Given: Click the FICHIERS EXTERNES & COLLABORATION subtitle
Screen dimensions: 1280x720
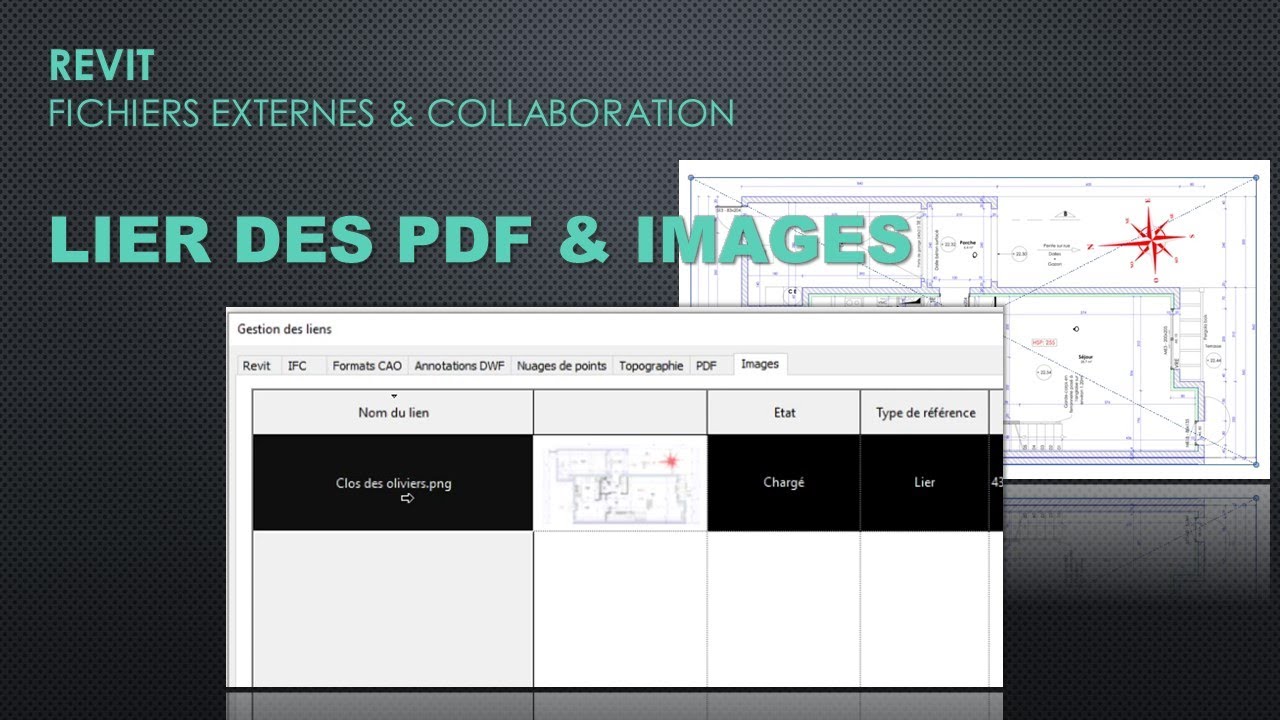Looking at the screenshot, I should [392, 113].
